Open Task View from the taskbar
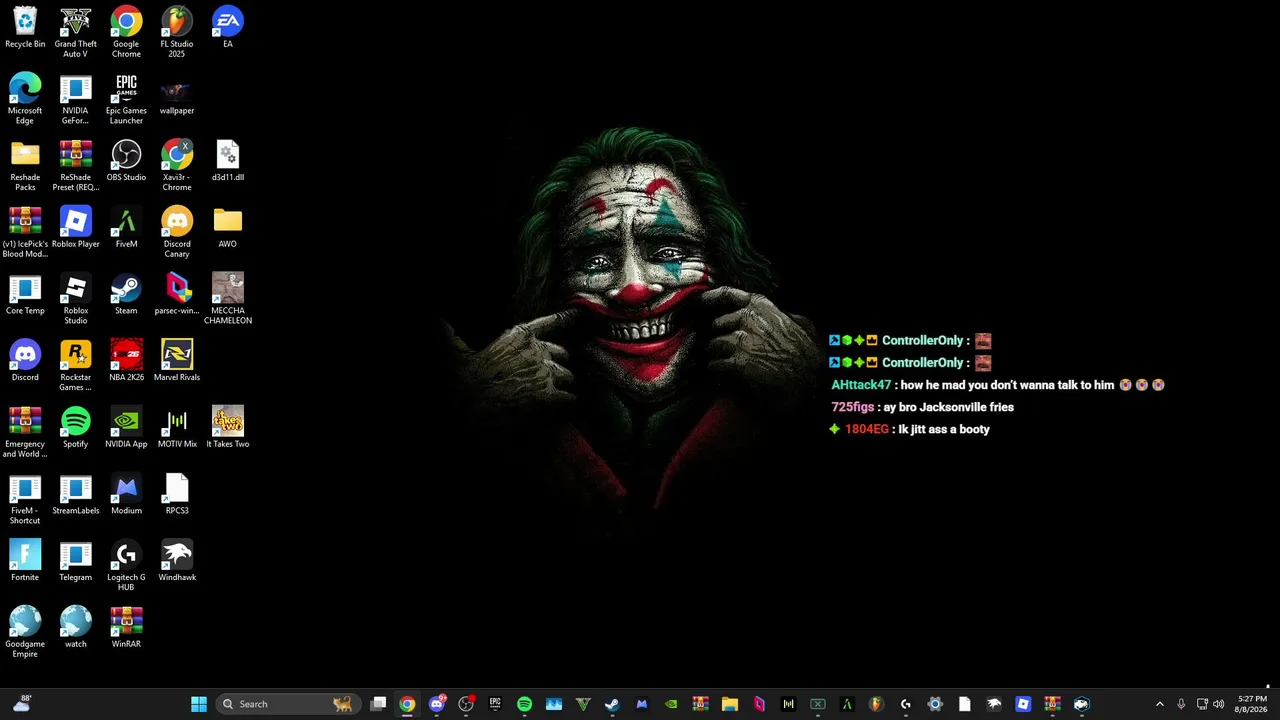The height and width of the screenshot is (720, 1280). 378,704
